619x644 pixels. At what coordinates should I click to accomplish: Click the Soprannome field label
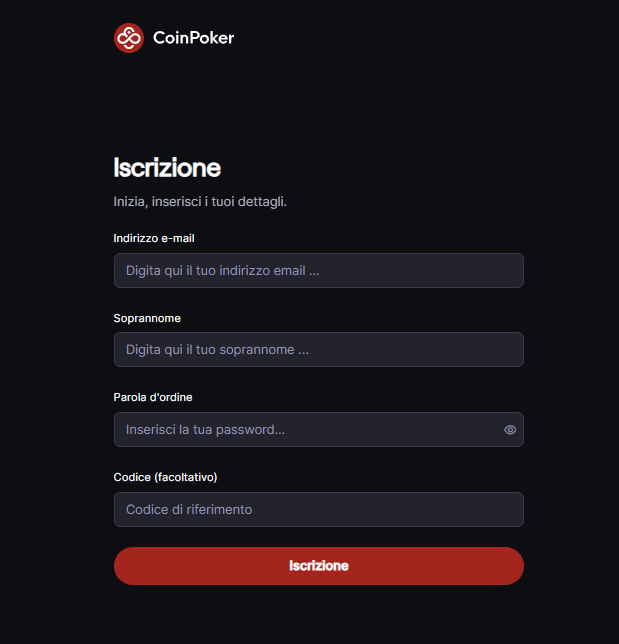(147, 318)
